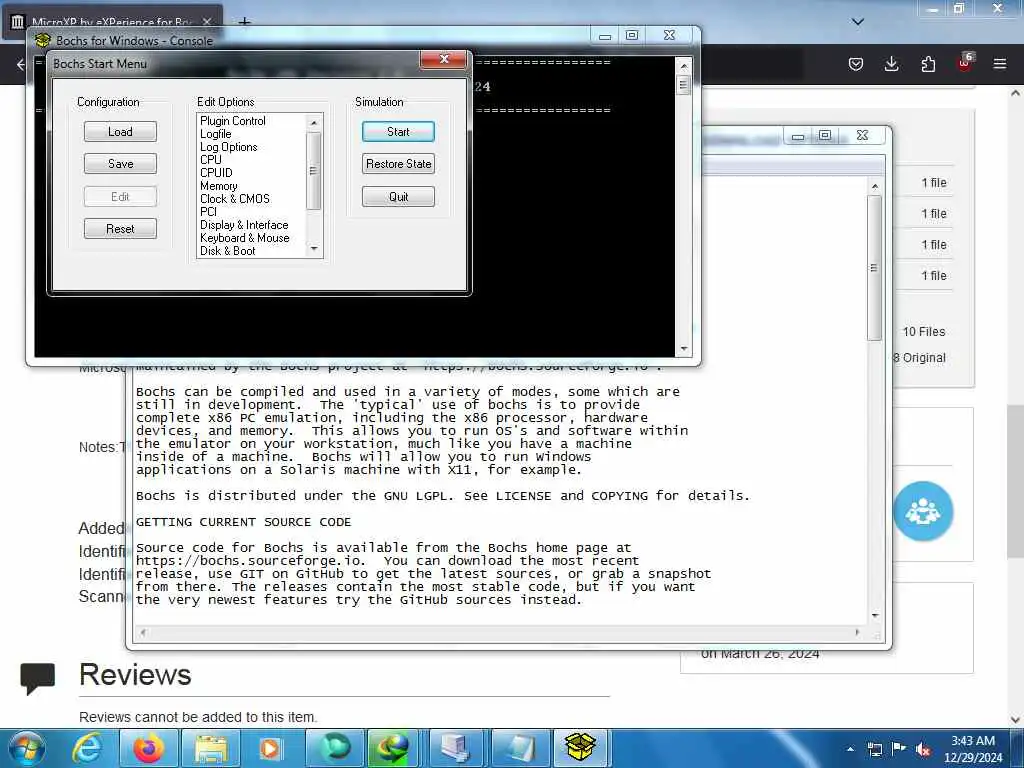The image size is (1024, 768).
Task: Select Memory in Edit Options list
Action: [219, 186]
